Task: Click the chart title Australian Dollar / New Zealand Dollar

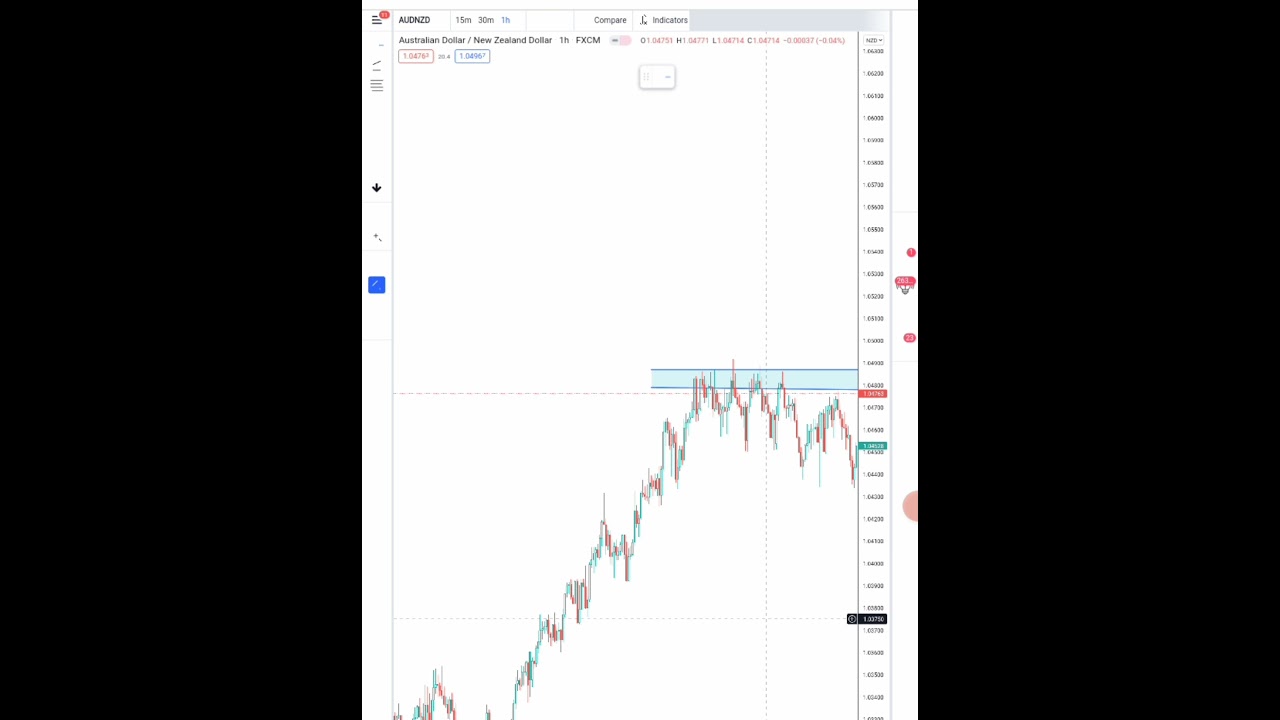Action: tap(475, 40)
